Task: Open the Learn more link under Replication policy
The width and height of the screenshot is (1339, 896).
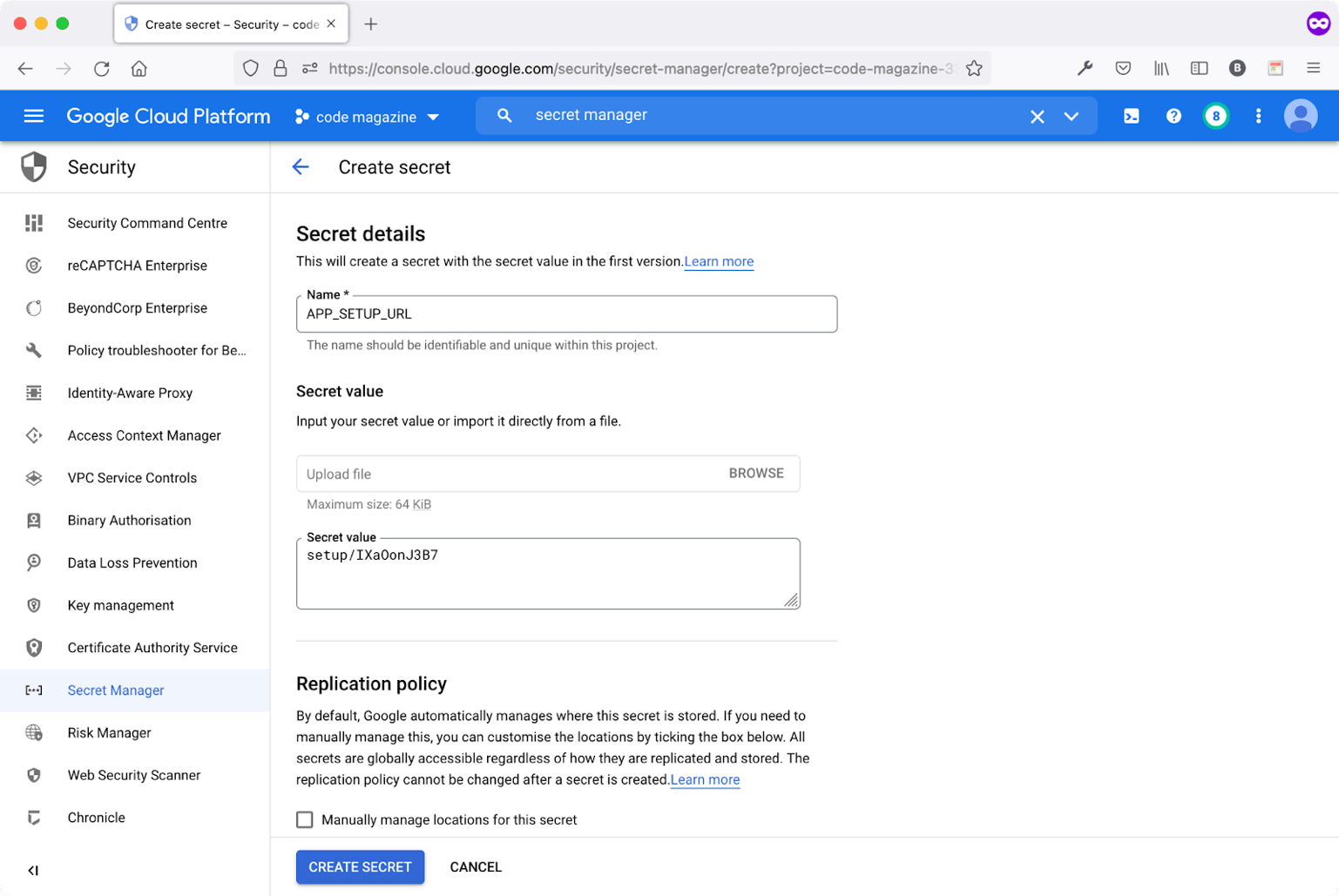Action: click(704, 779)
